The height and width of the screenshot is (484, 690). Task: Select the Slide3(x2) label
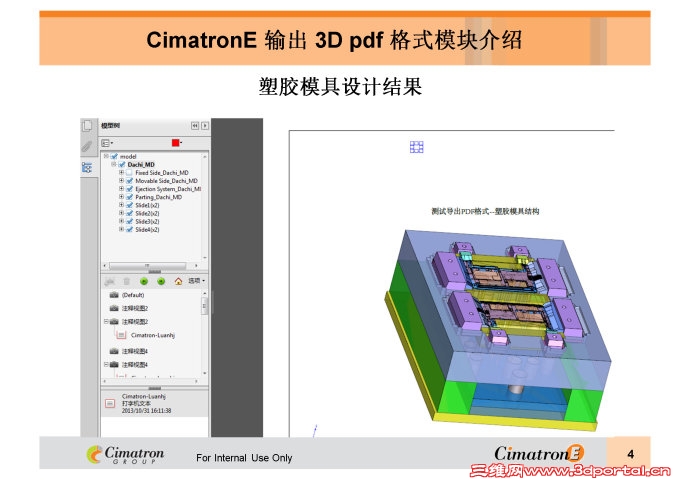tap(147, 221)
